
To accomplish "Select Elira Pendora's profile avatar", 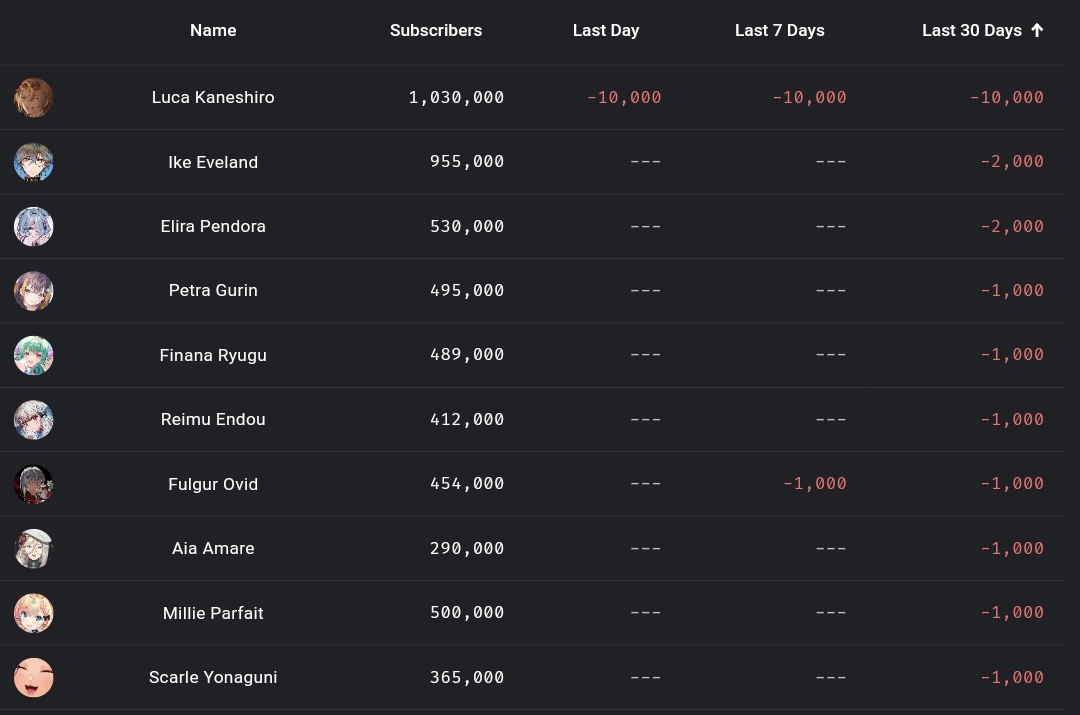I will pos(34,227).
